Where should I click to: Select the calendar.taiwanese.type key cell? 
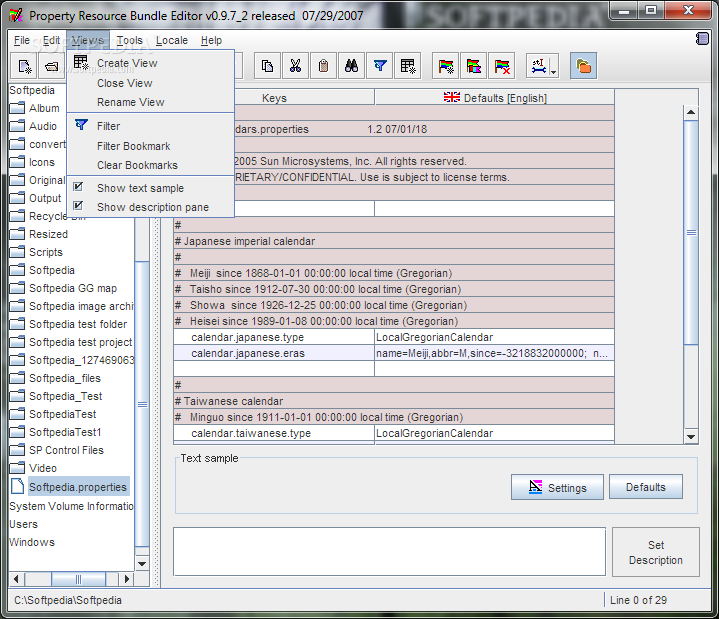274,433
